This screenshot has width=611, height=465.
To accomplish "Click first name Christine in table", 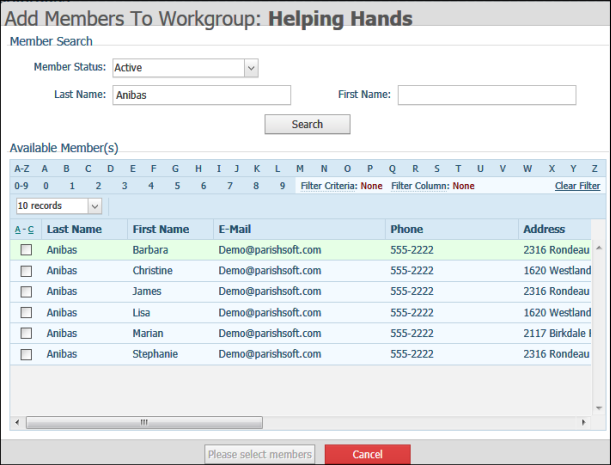I will click(x=152, y=271).
